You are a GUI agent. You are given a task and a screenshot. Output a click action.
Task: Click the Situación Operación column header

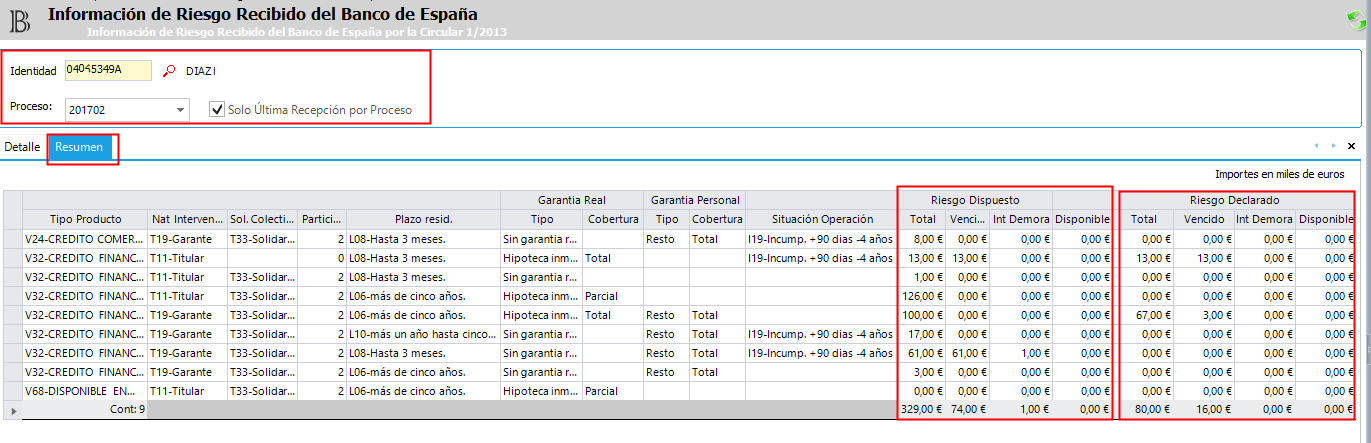pos(822,219)
